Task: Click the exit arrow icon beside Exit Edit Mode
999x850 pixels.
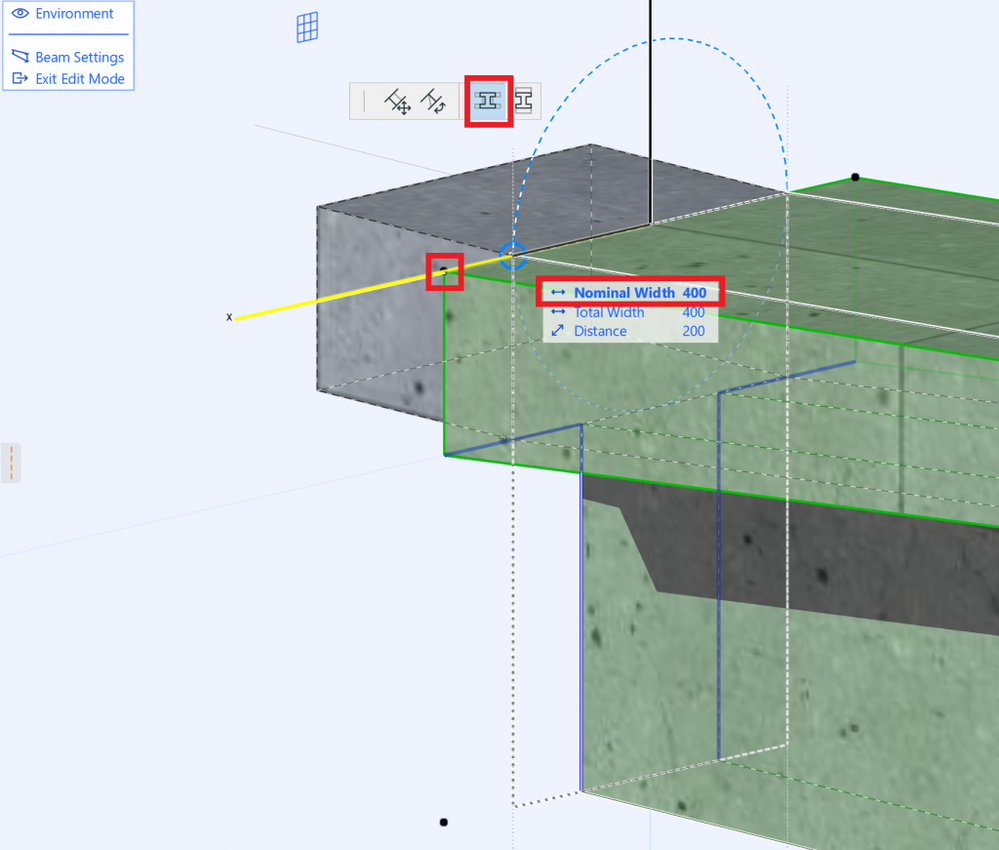Action: pos(19,78)
